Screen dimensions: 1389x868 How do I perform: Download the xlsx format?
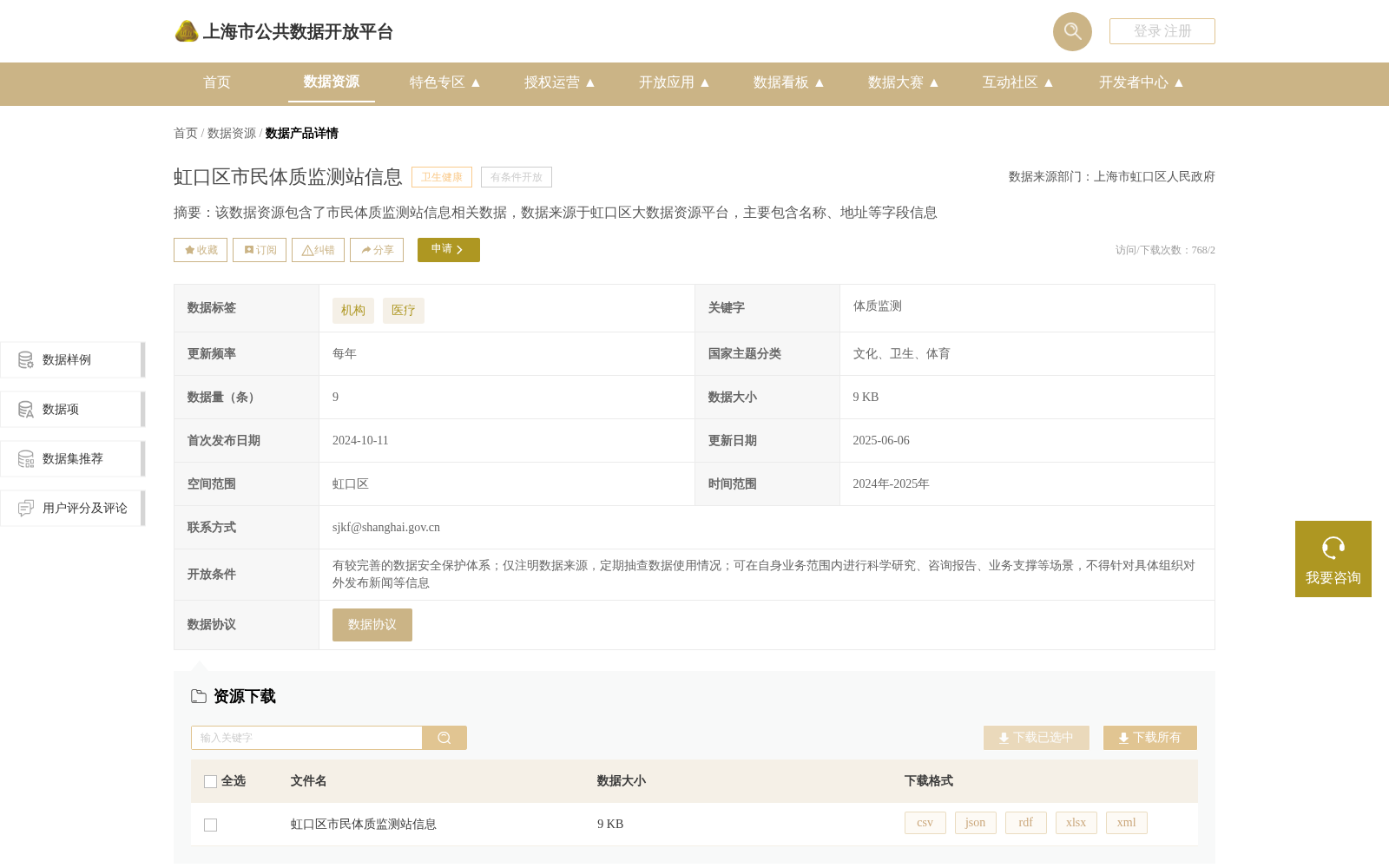pyautogui.click(x=1076, y=823)
